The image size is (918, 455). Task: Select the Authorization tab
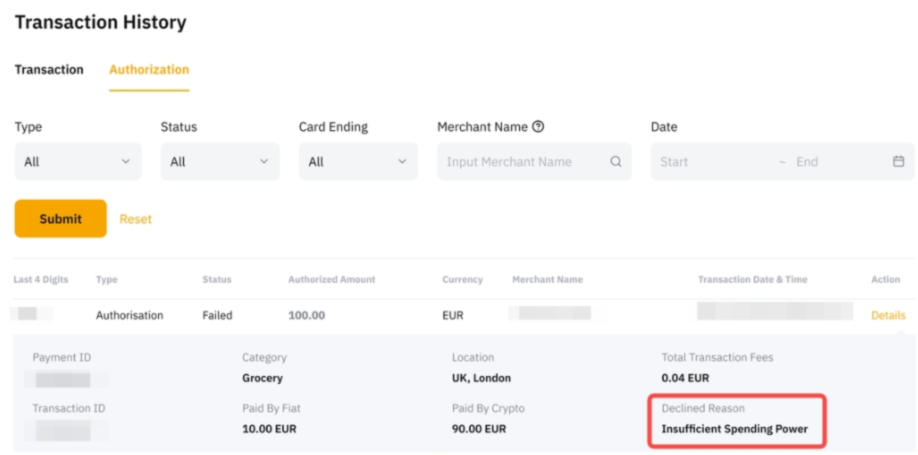pyautogui.click(x=149, y=70)
